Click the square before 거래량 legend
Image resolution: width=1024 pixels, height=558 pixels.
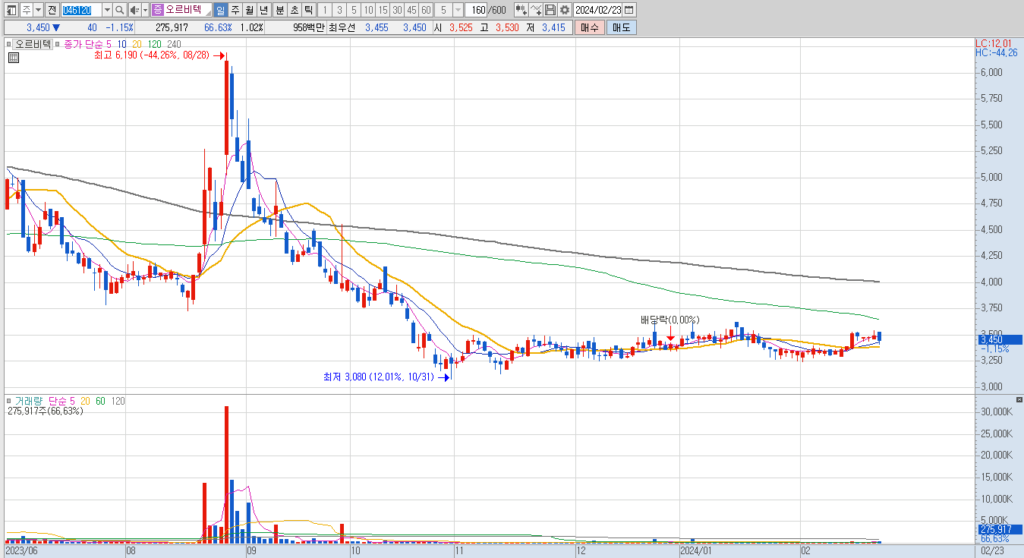coord(8,401)
